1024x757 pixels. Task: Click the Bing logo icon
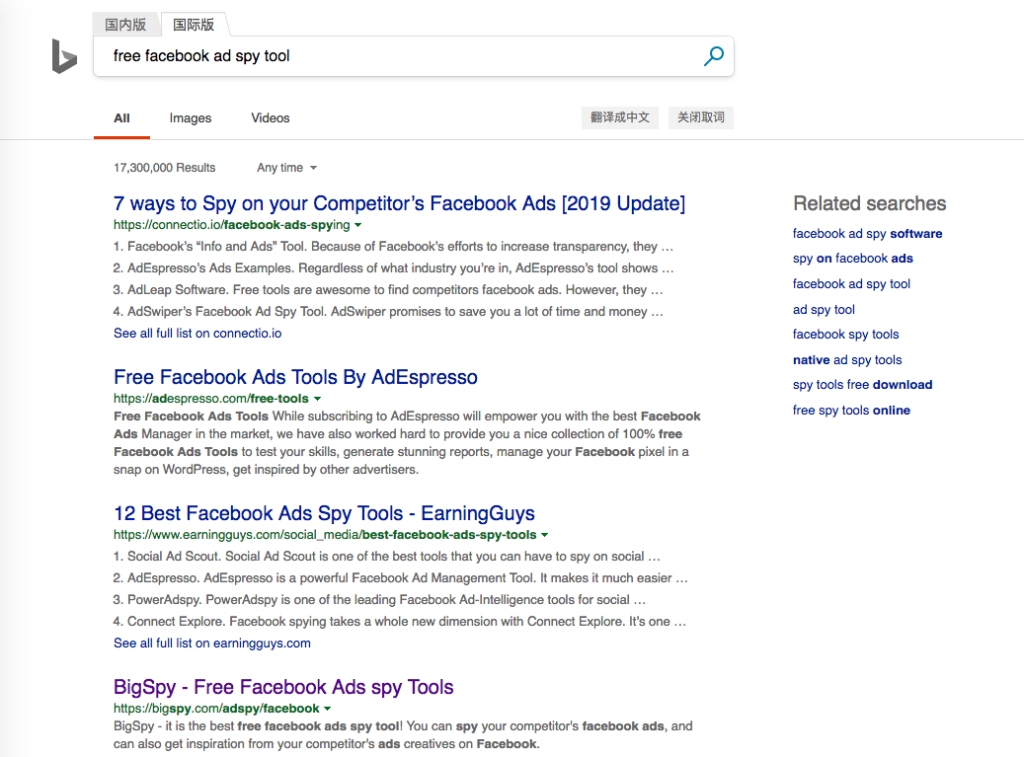coord(64,56)
